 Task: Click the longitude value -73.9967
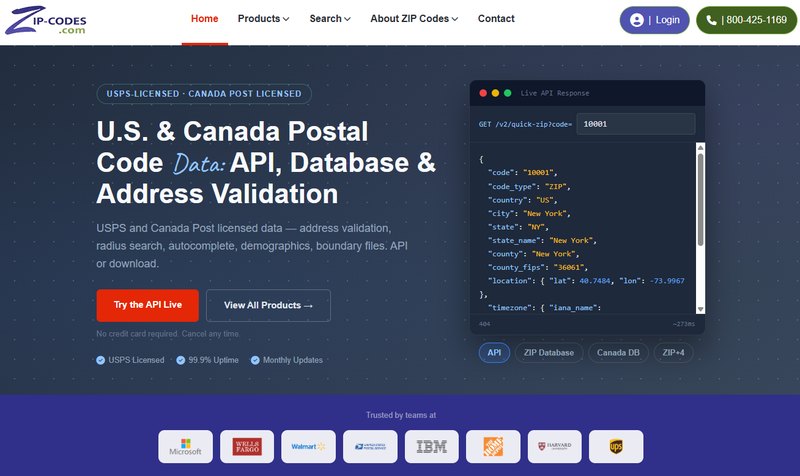pyautogui.click(x=667, y=281)
